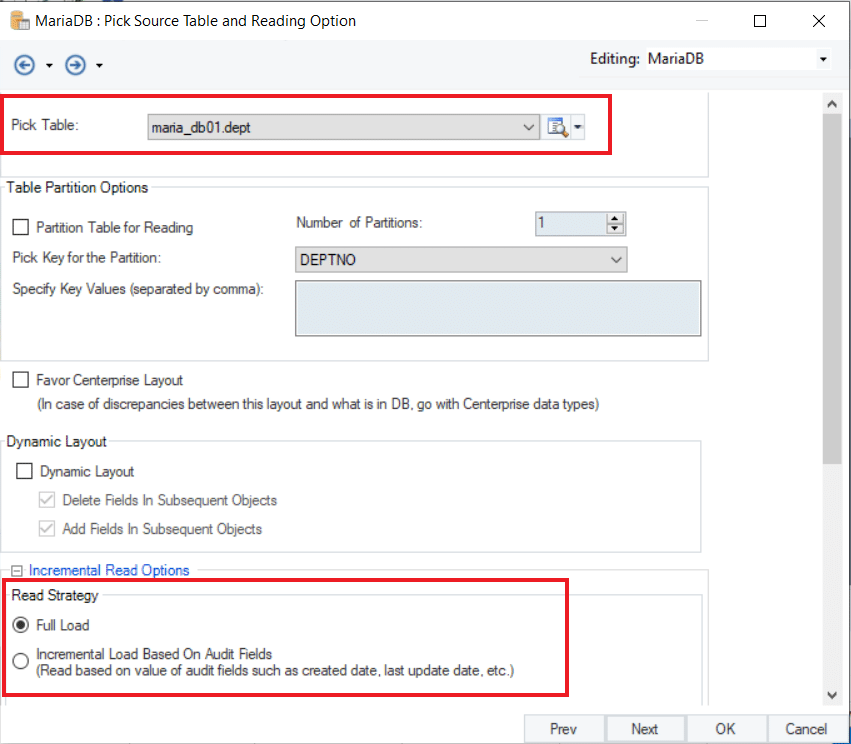Image resolution: width=851 pixels, height=744 pixels.
Task: Open the forward arrow history dropdown
Action: (99, 66)
